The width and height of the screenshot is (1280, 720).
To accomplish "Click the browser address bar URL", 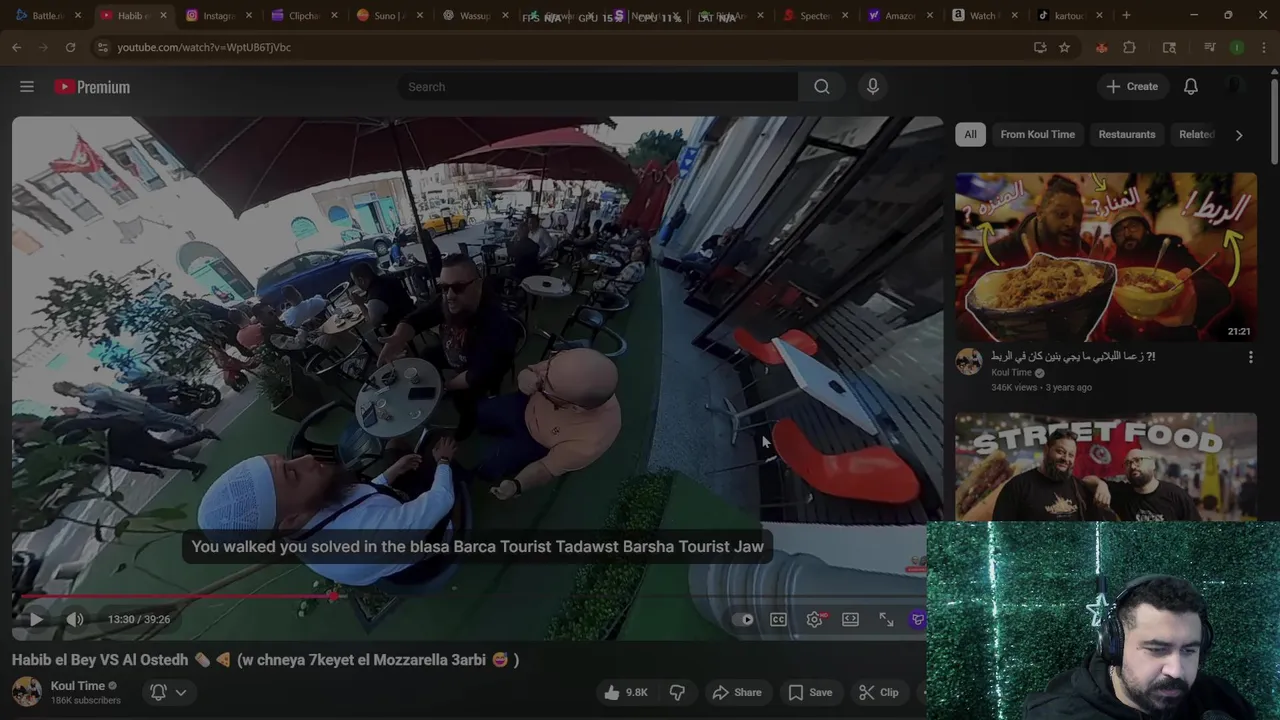I will click(x=204, y=47).
